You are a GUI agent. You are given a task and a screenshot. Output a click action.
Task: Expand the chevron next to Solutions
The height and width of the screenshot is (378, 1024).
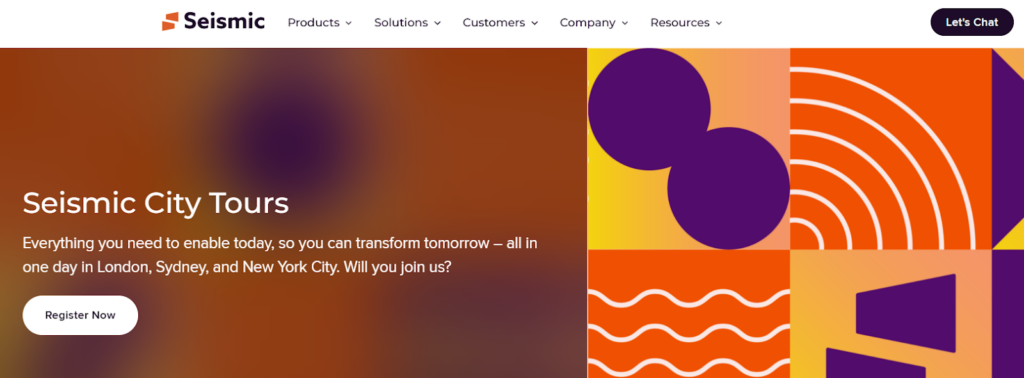pos(437,24)
